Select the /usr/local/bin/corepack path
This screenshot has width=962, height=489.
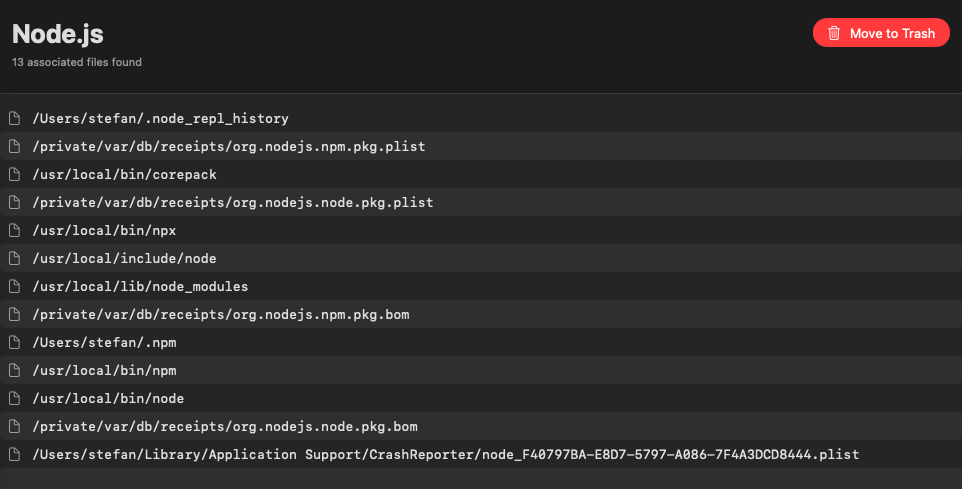tap(125, 174)
